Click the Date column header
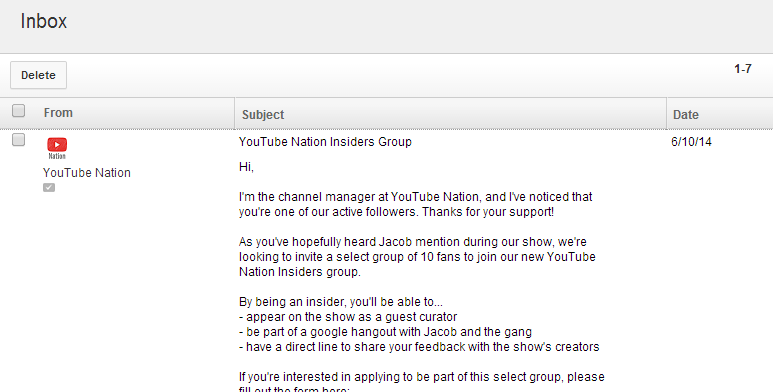773x392 pixels. (x=686, y=115)
